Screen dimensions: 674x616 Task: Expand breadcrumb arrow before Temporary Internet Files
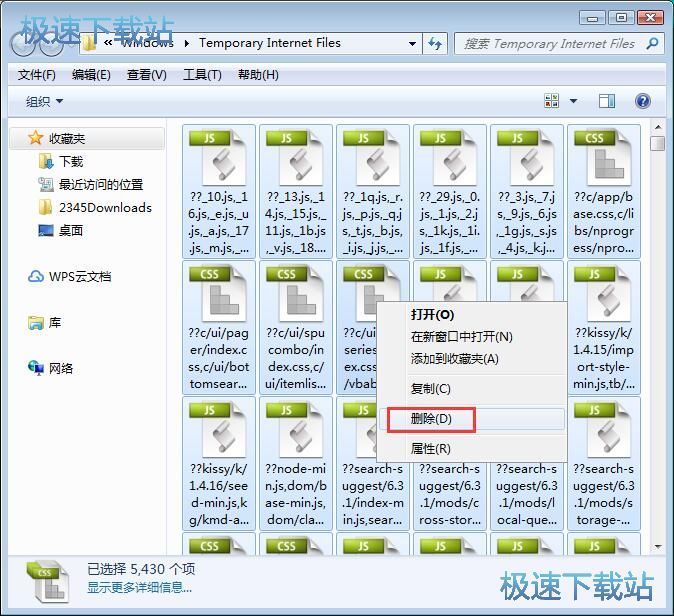coord(187,43)
